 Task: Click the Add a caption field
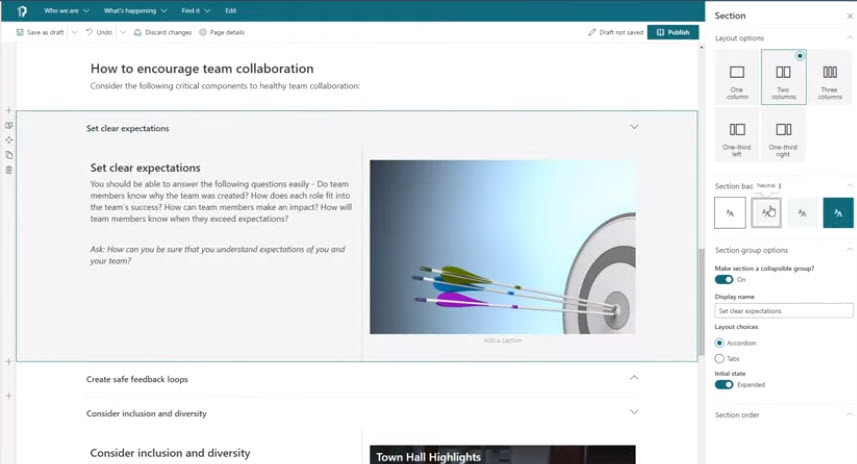click(x=502, y=340)
